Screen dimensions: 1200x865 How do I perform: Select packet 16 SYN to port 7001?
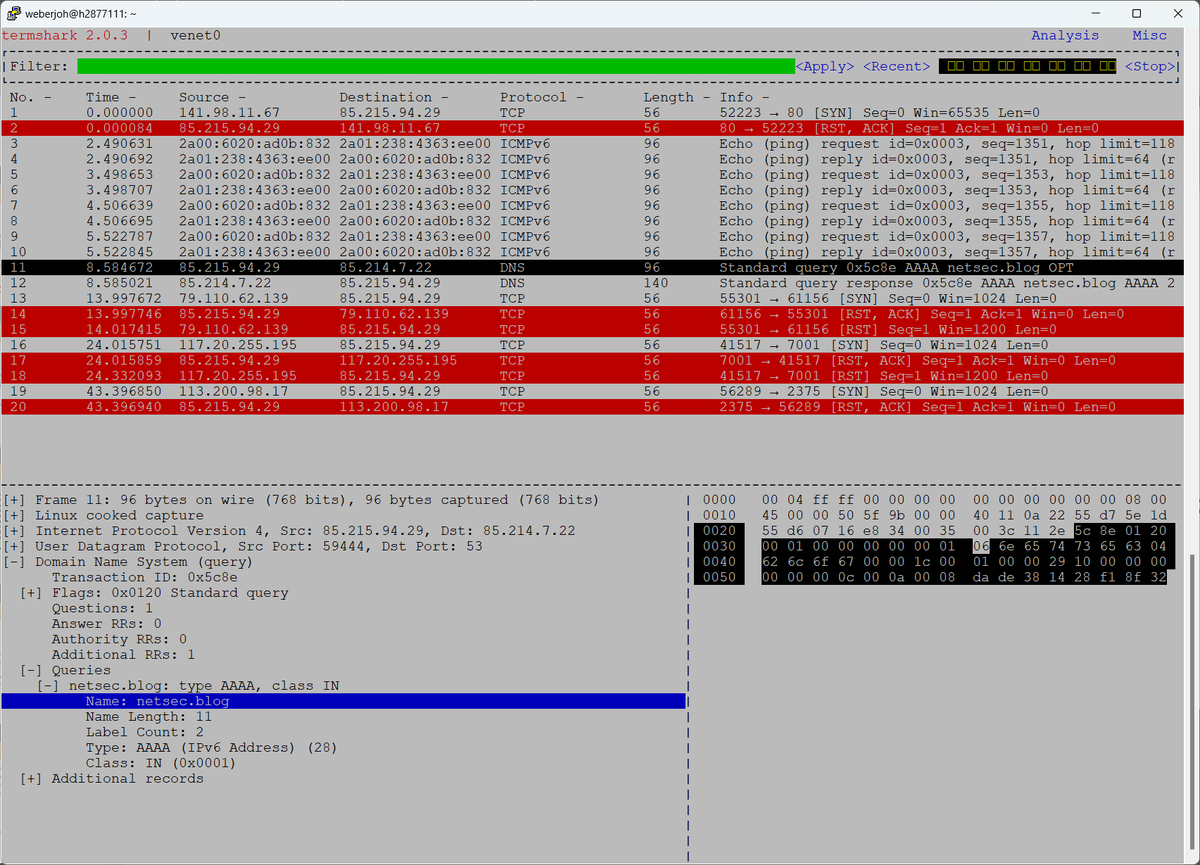click(594, 345)
